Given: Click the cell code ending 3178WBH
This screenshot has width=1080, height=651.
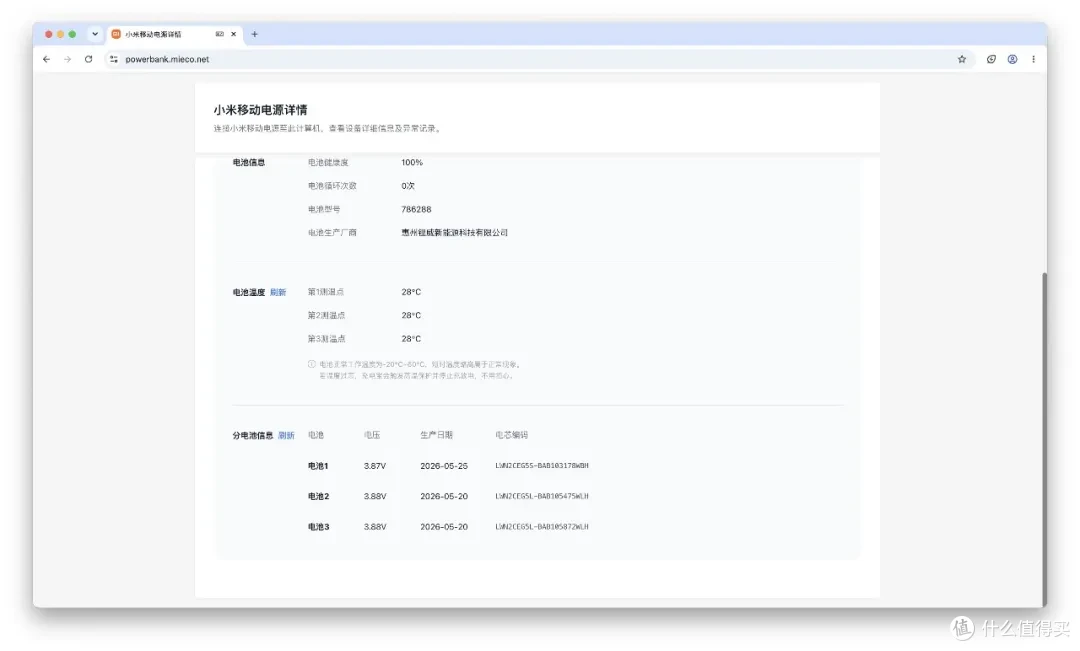Looking at the screenshot, I should pos(542,466).
